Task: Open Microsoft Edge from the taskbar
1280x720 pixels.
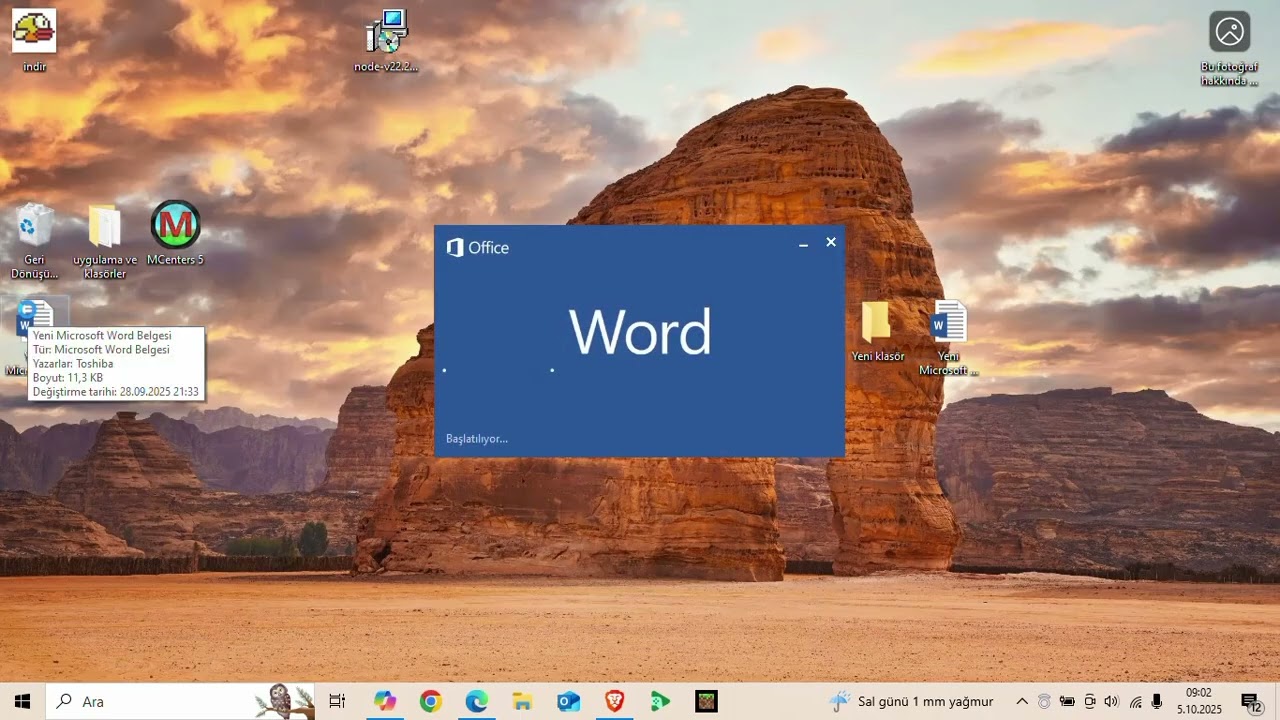Action: [477, 701]
